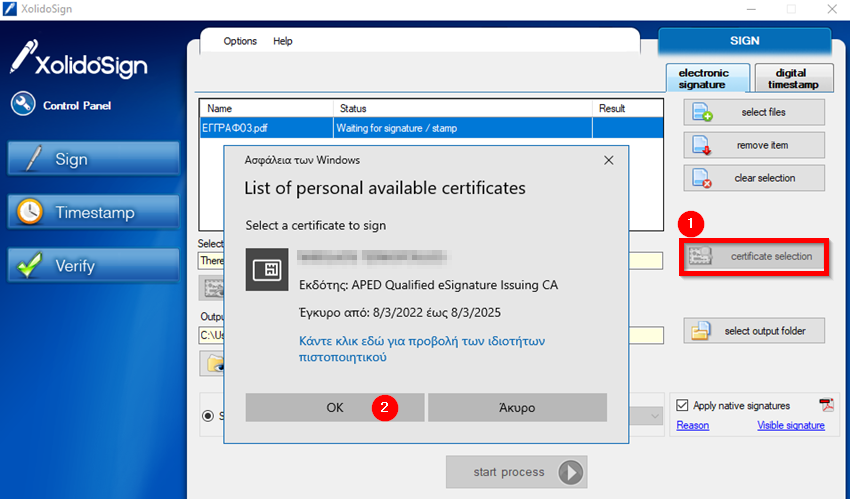Click the Name column header
The image size is (850, 499).
coord(266,108)
